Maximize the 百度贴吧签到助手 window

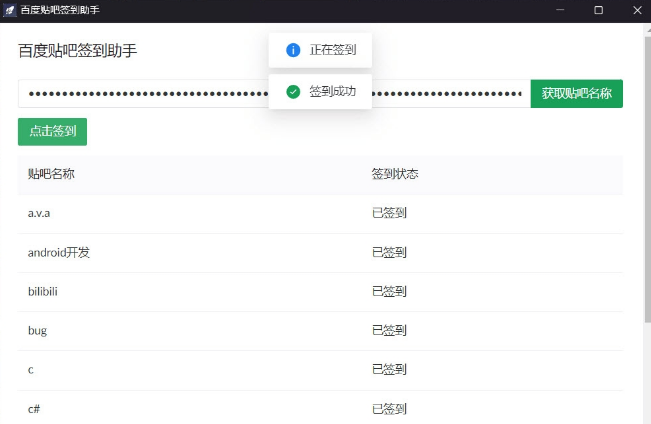(x=598, y=10)
